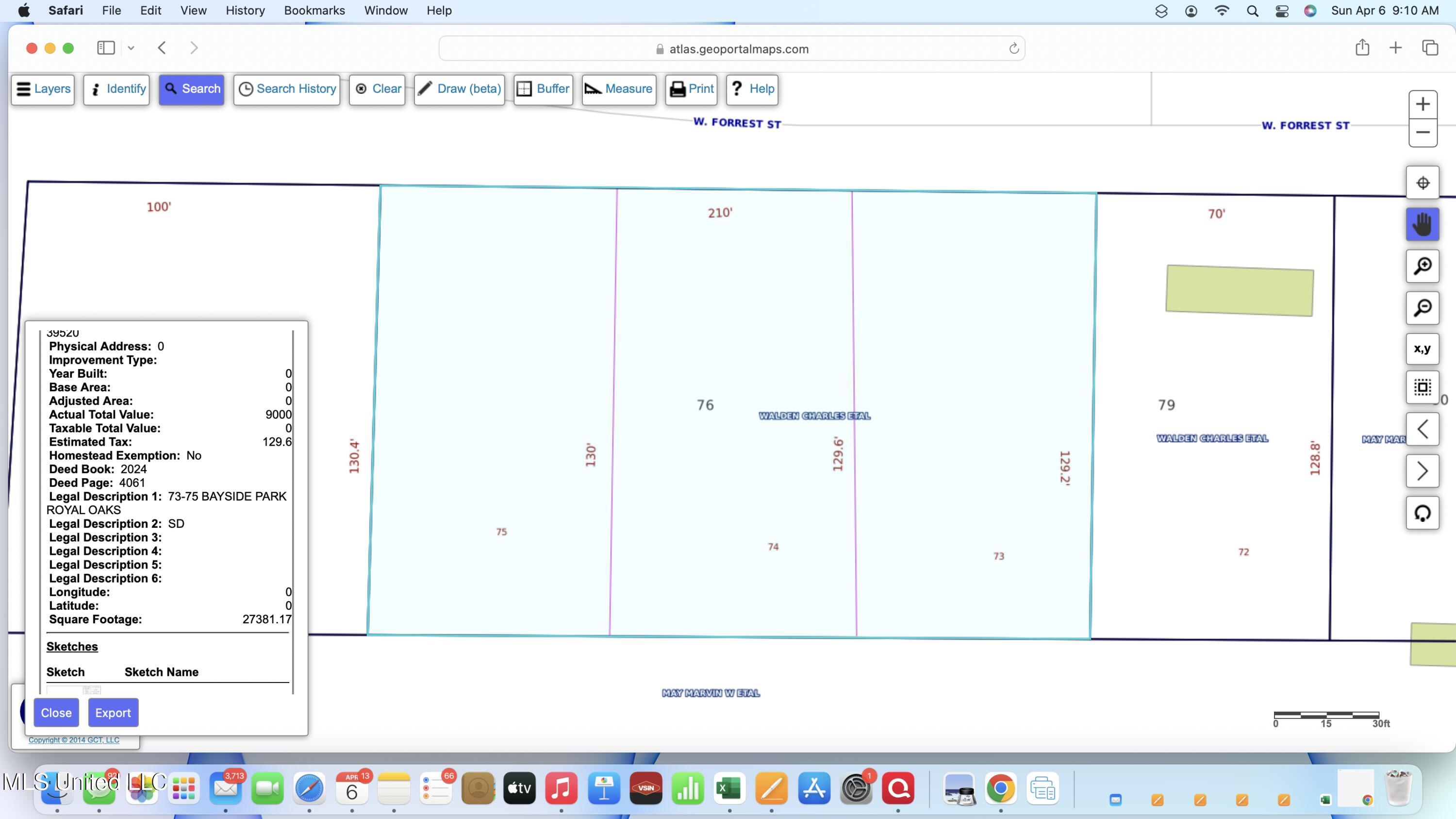Select the pan hand tool
Viewport: 1456px width, 819px height.
point(1422,224)
